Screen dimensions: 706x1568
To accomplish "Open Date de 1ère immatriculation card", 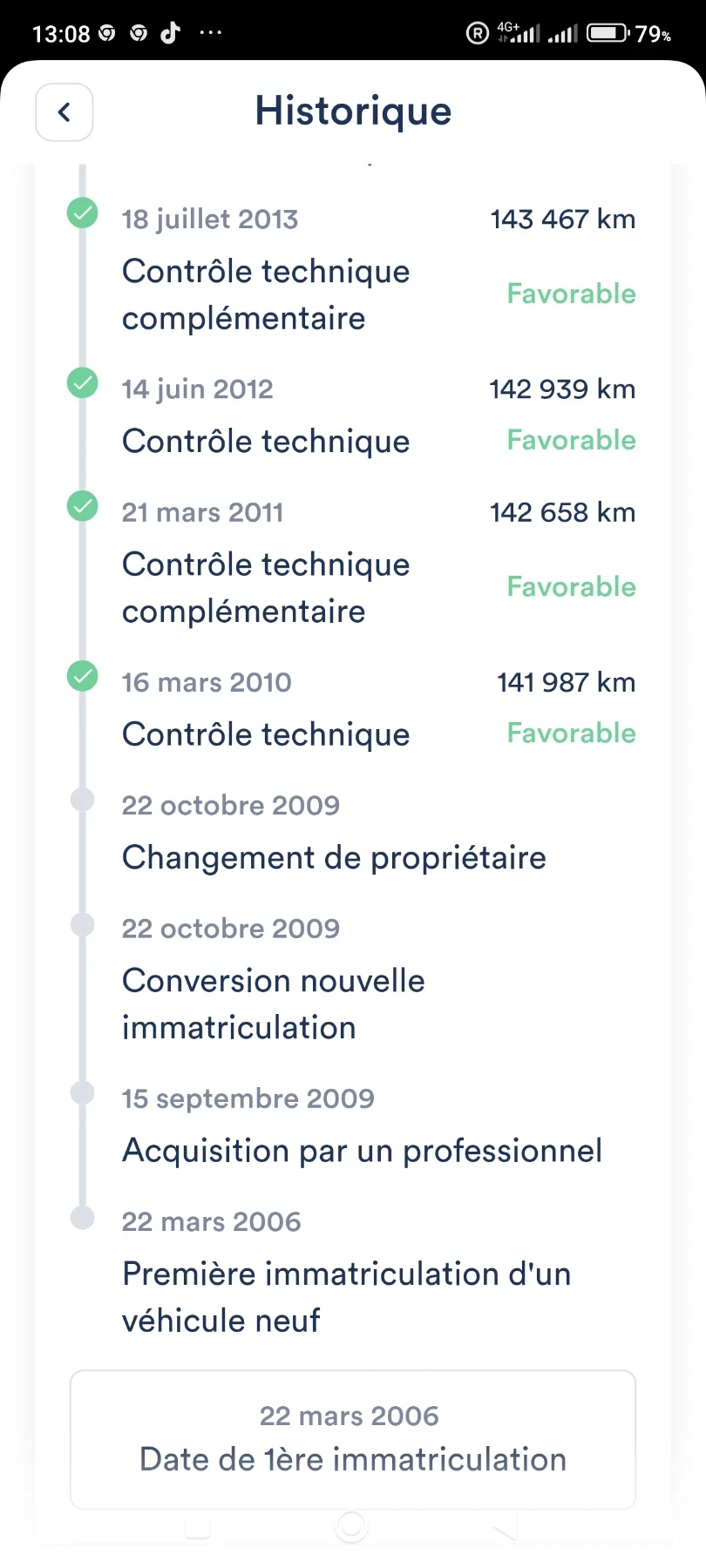I will pyautogui.click(x=353, y=1439).
